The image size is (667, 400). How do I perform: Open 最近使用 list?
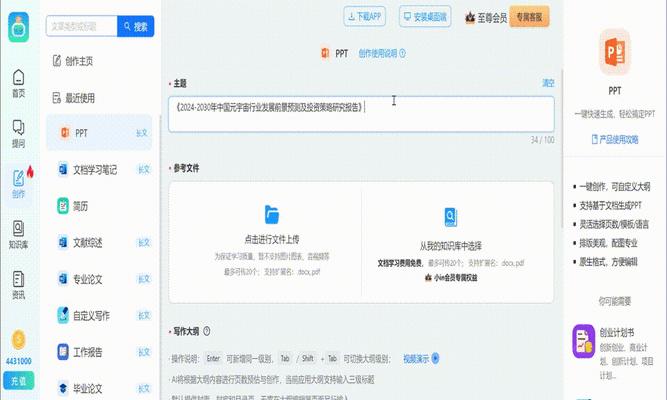tap(74, 98)
